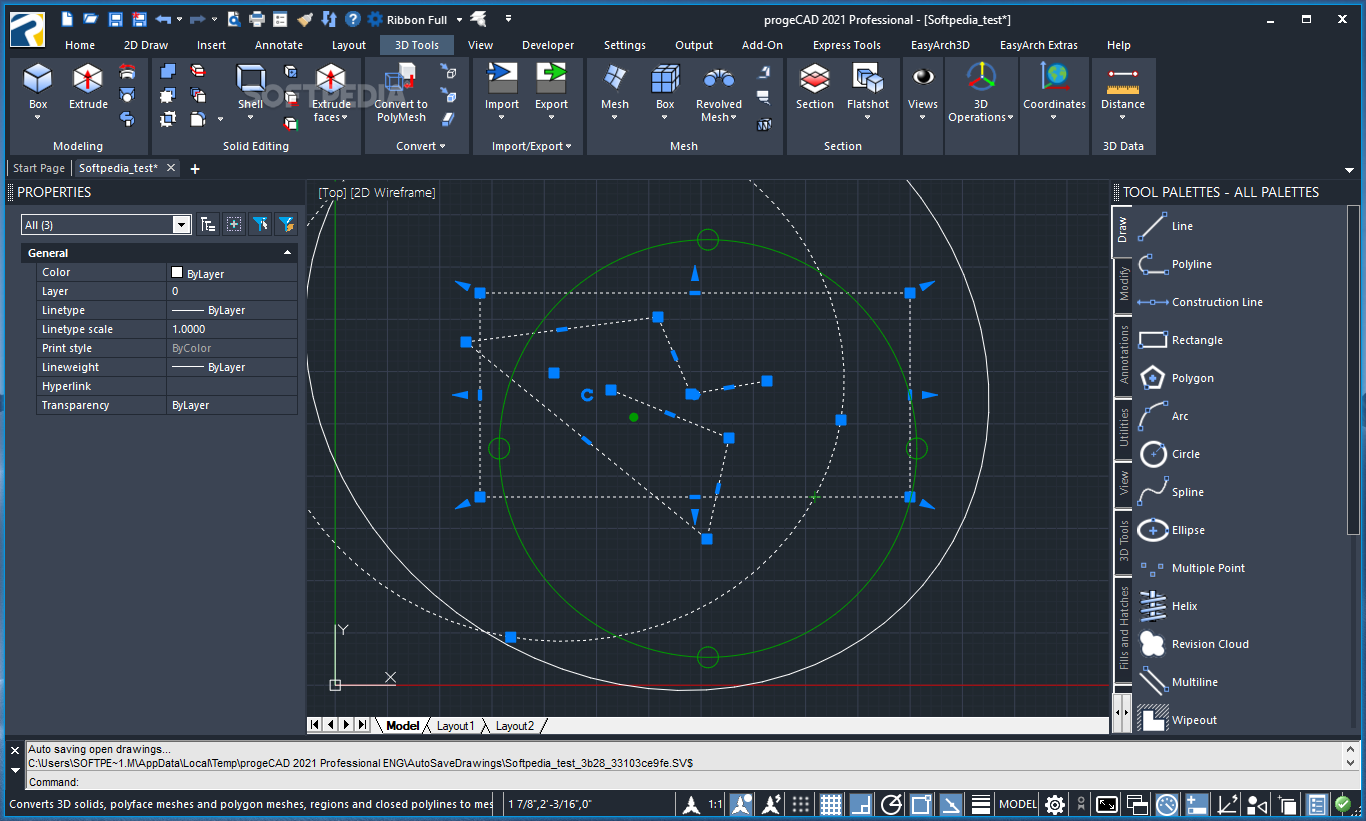This screenshot has height=821, width=1366.
Task: Open the customize quick access toolbar arrow
Action: [x=508, y=18]
